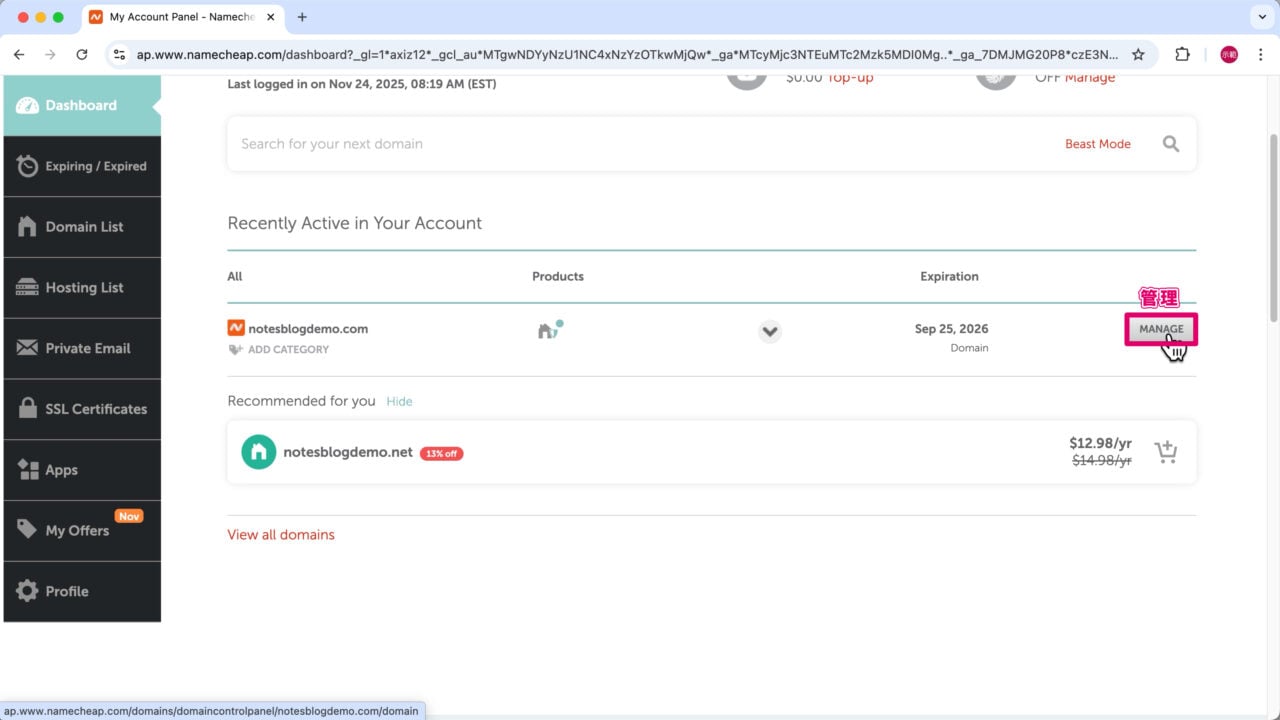
Task: Expand the products chevron for notesblogdemo.com
Action: [770, 331]
